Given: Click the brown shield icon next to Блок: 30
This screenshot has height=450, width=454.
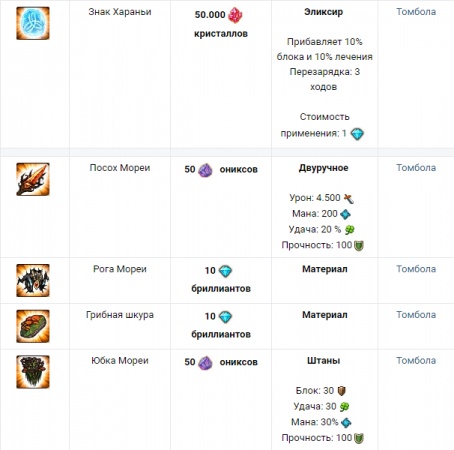Looking at the screenshot, I should pyautogui.click(x=342, y=391).
